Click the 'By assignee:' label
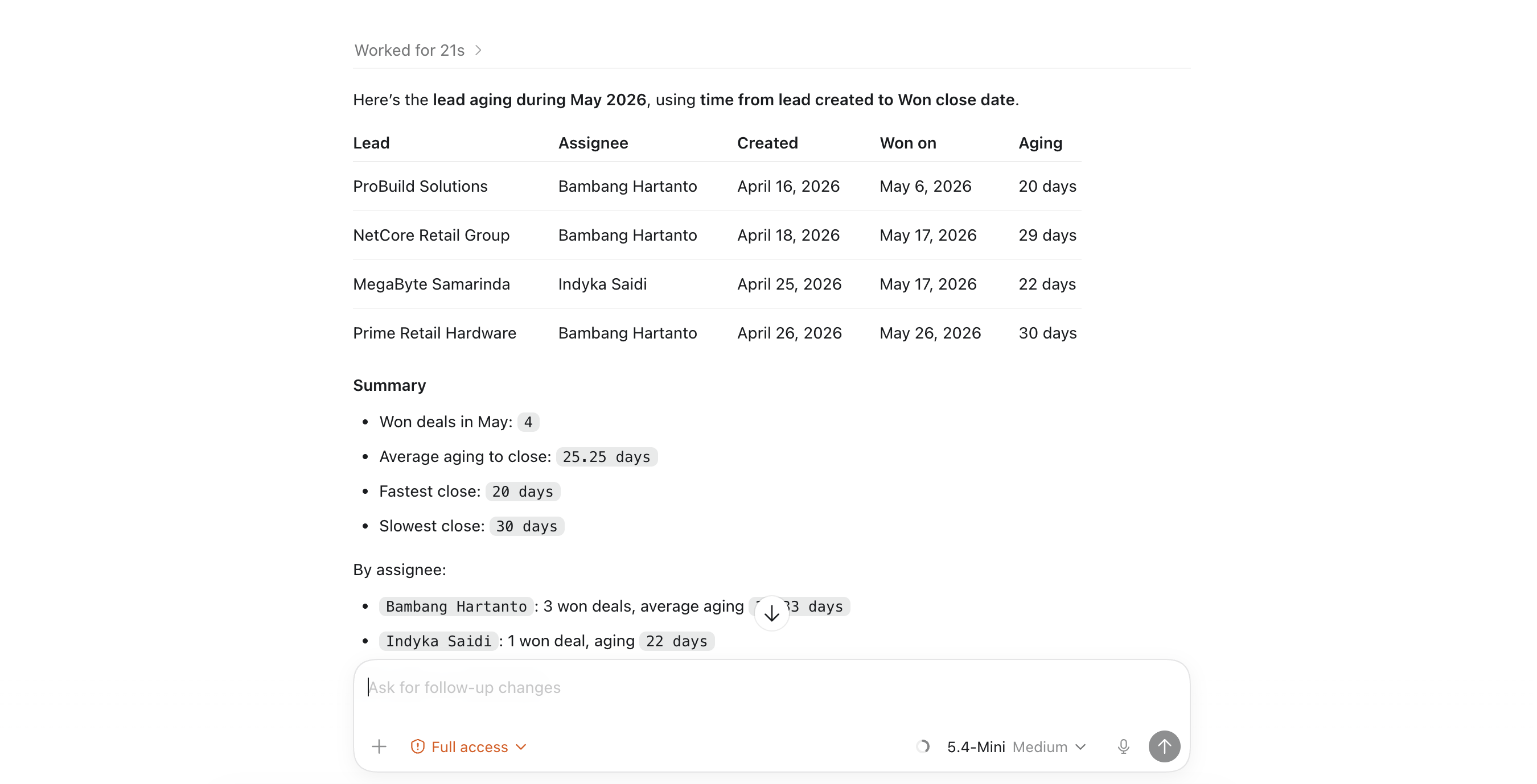This screenshot has width=1537, height=784. pyautogui.click(x=399, y=570)
